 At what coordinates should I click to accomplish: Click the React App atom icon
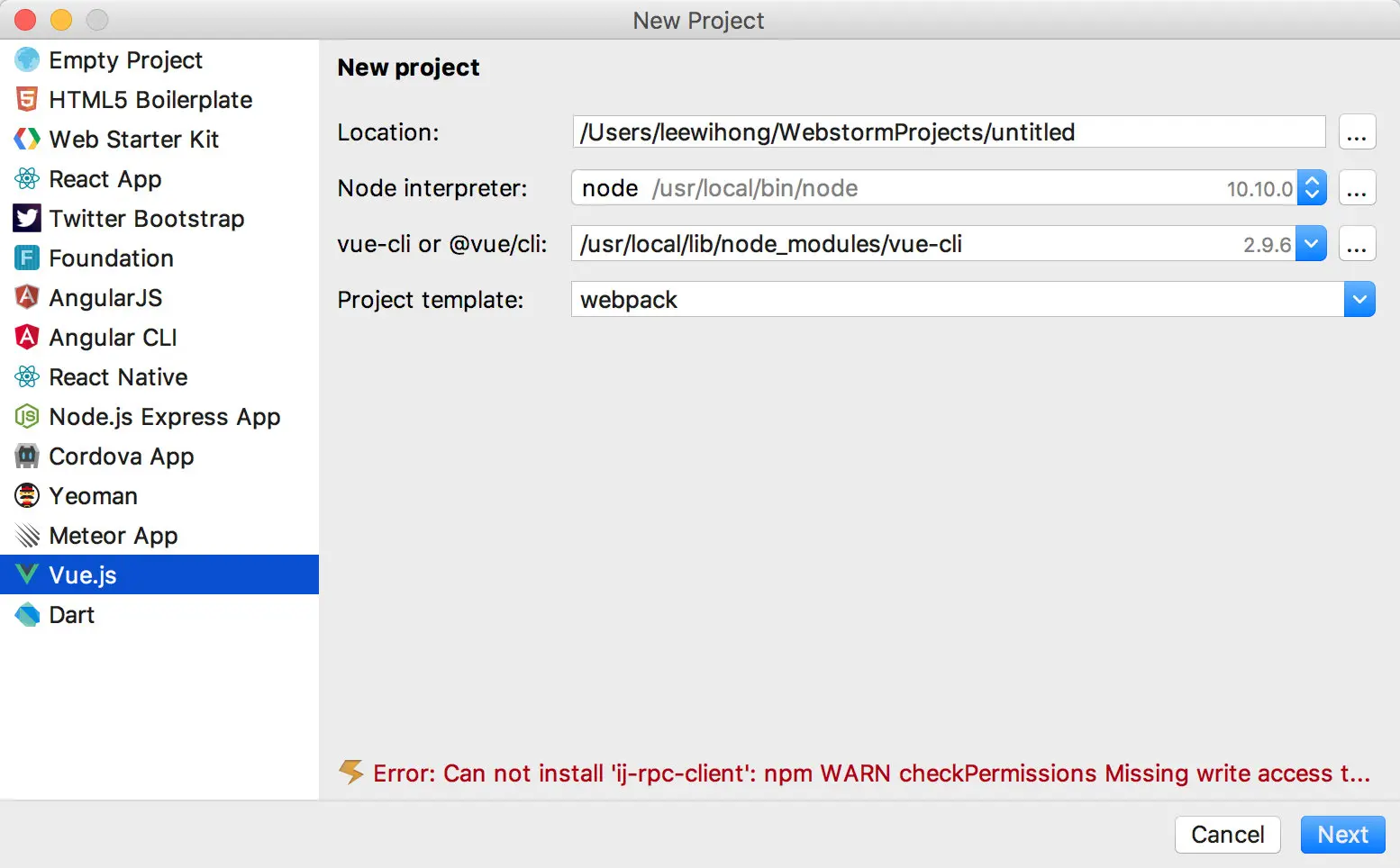click(x=27, y=178)
